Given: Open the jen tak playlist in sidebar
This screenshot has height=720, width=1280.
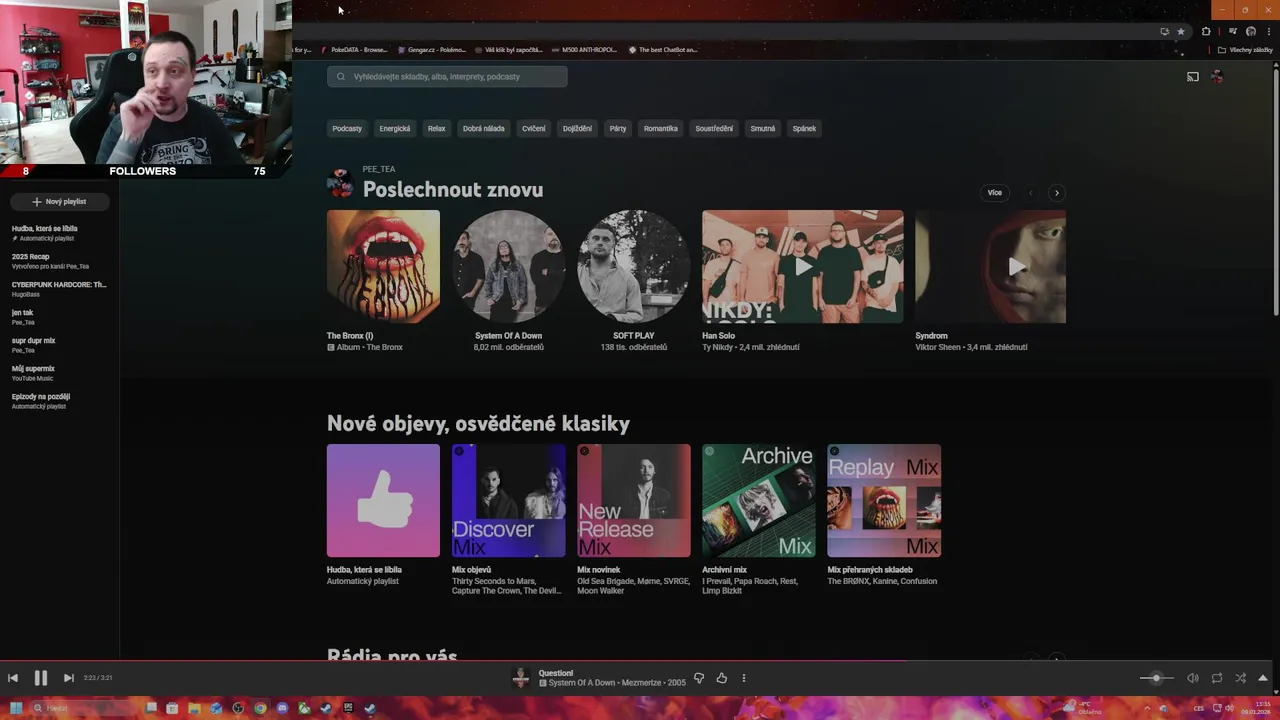Looking at the screenshot, I should tap(59, 317).
